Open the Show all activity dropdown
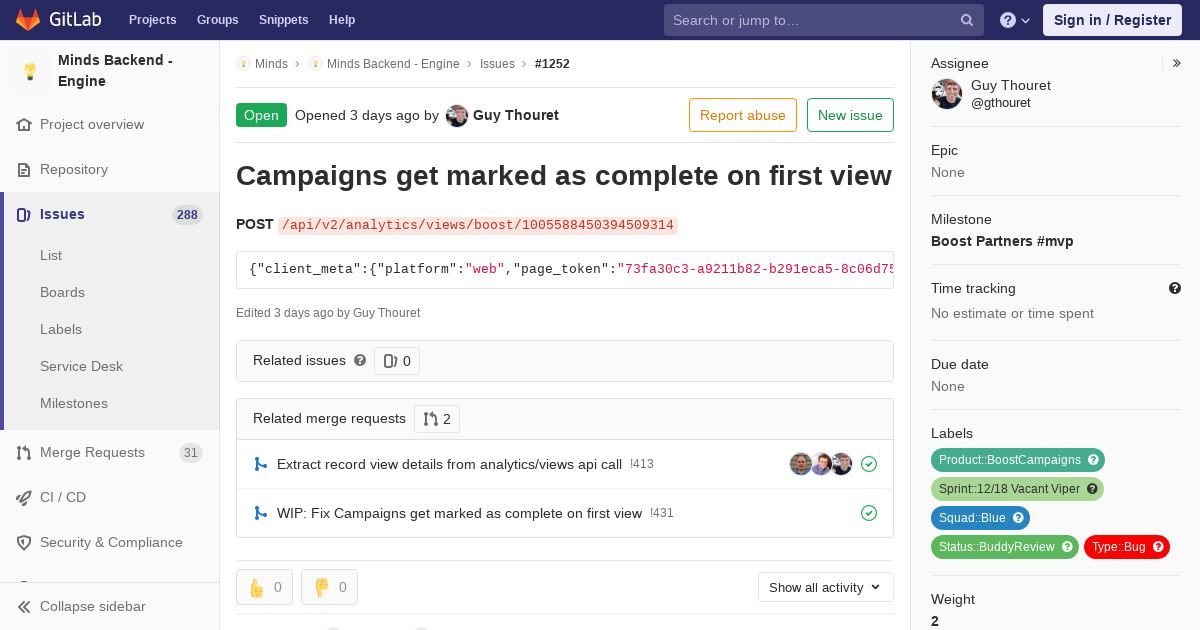The image size is (1200, 630). click(826, 587)
